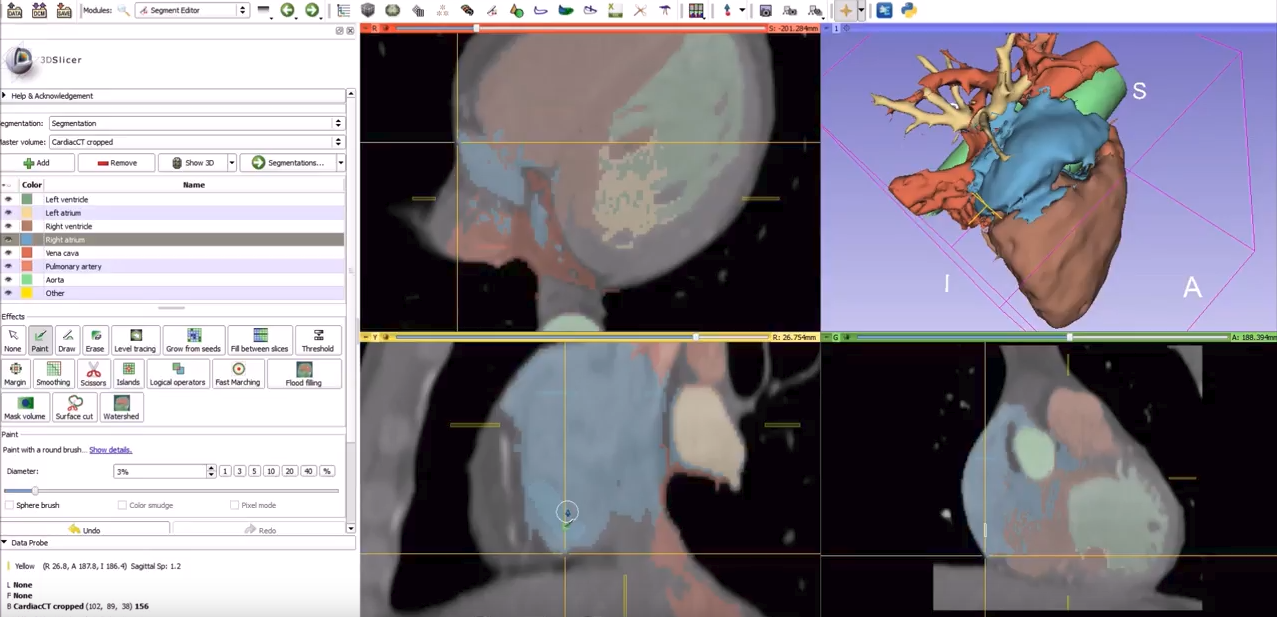Pick the Smoothing effect tool

[53, 374]
